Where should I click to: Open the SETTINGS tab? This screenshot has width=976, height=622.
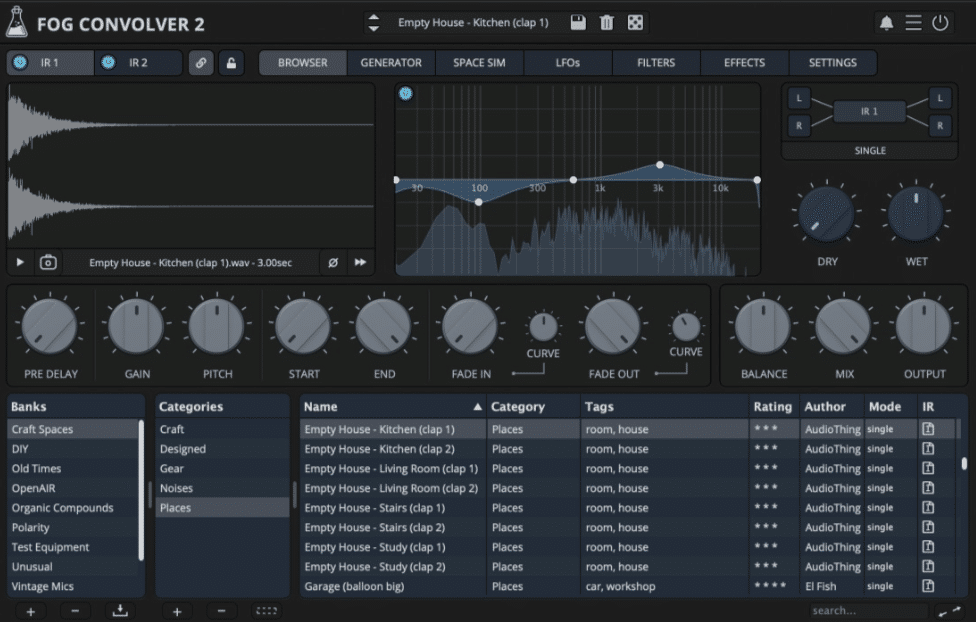833,63
